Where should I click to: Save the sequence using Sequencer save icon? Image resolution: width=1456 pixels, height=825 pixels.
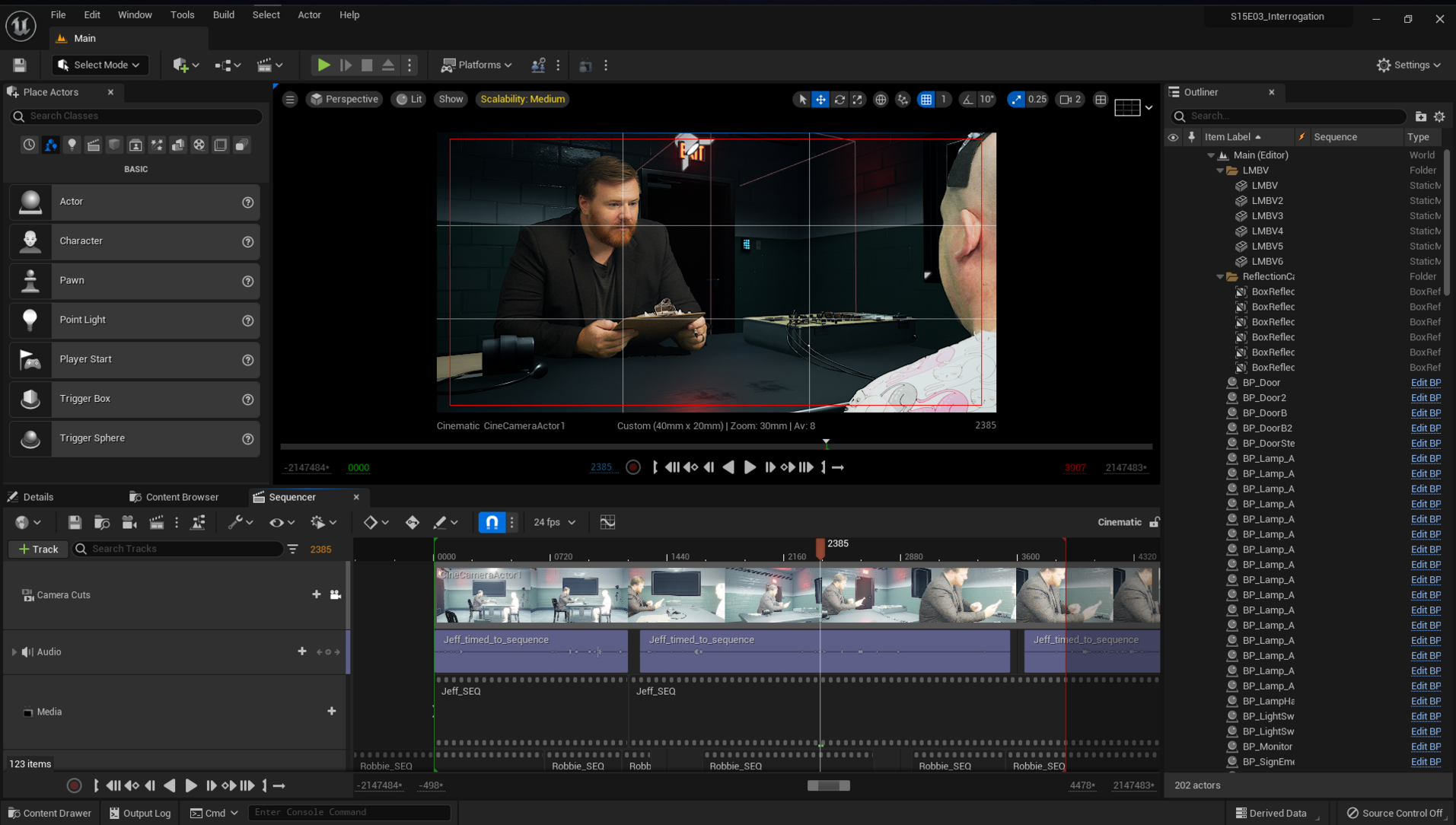[x=74, y=522]
